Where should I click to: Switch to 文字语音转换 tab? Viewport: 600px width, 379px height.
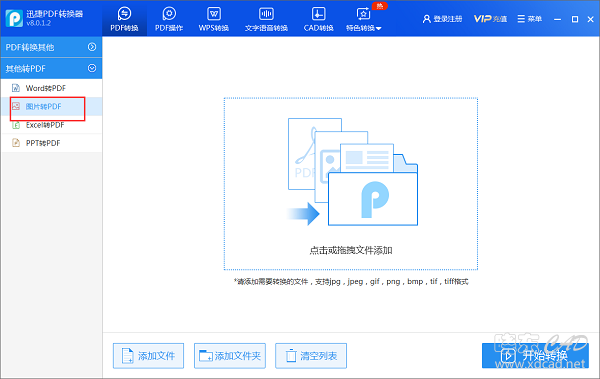pos(266,19)
